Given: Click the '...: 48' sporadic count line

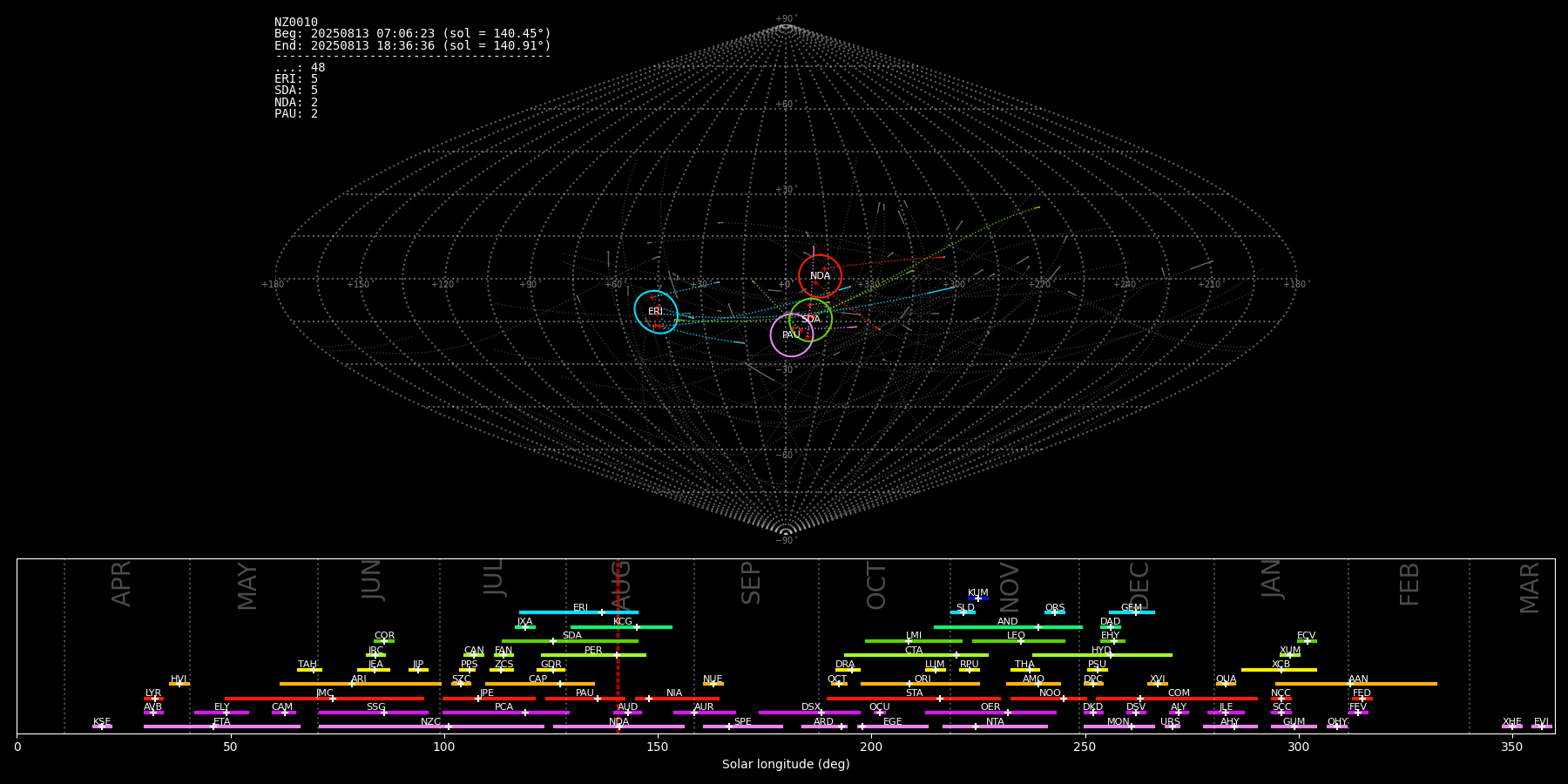Looking at the screenshot, I should tap(300, 68).
